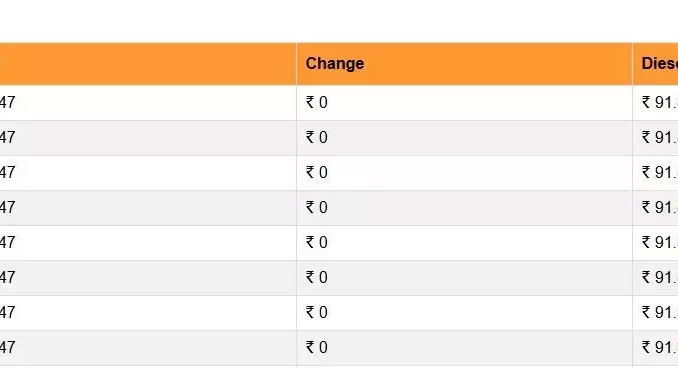This screenshot has height=375, width=678.
Task: Select the ₹ 0 Change cell in seventh row
Action: (x=464, y=313)
